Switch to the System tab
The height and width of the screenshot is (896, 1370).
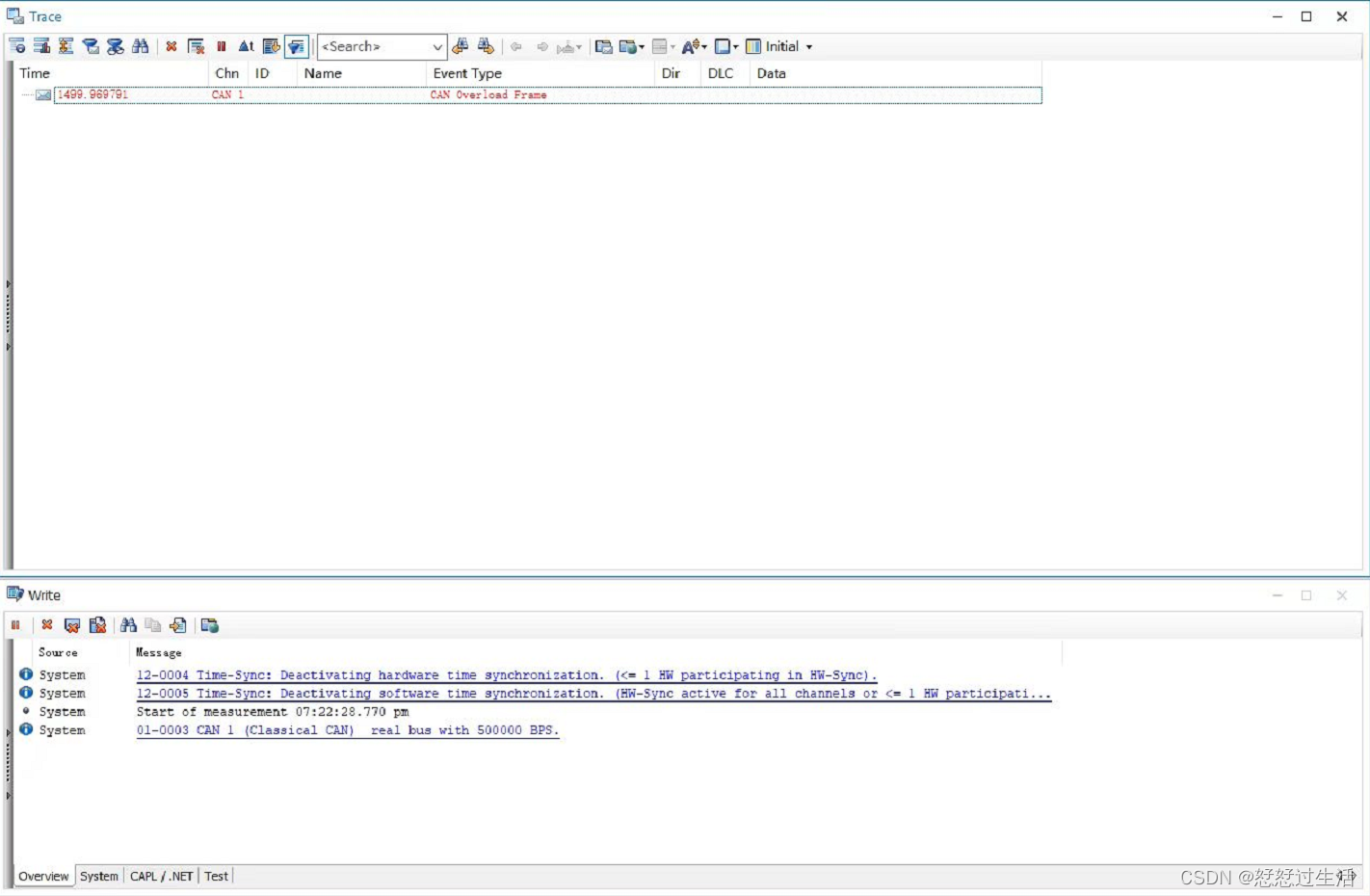[99, 876]
